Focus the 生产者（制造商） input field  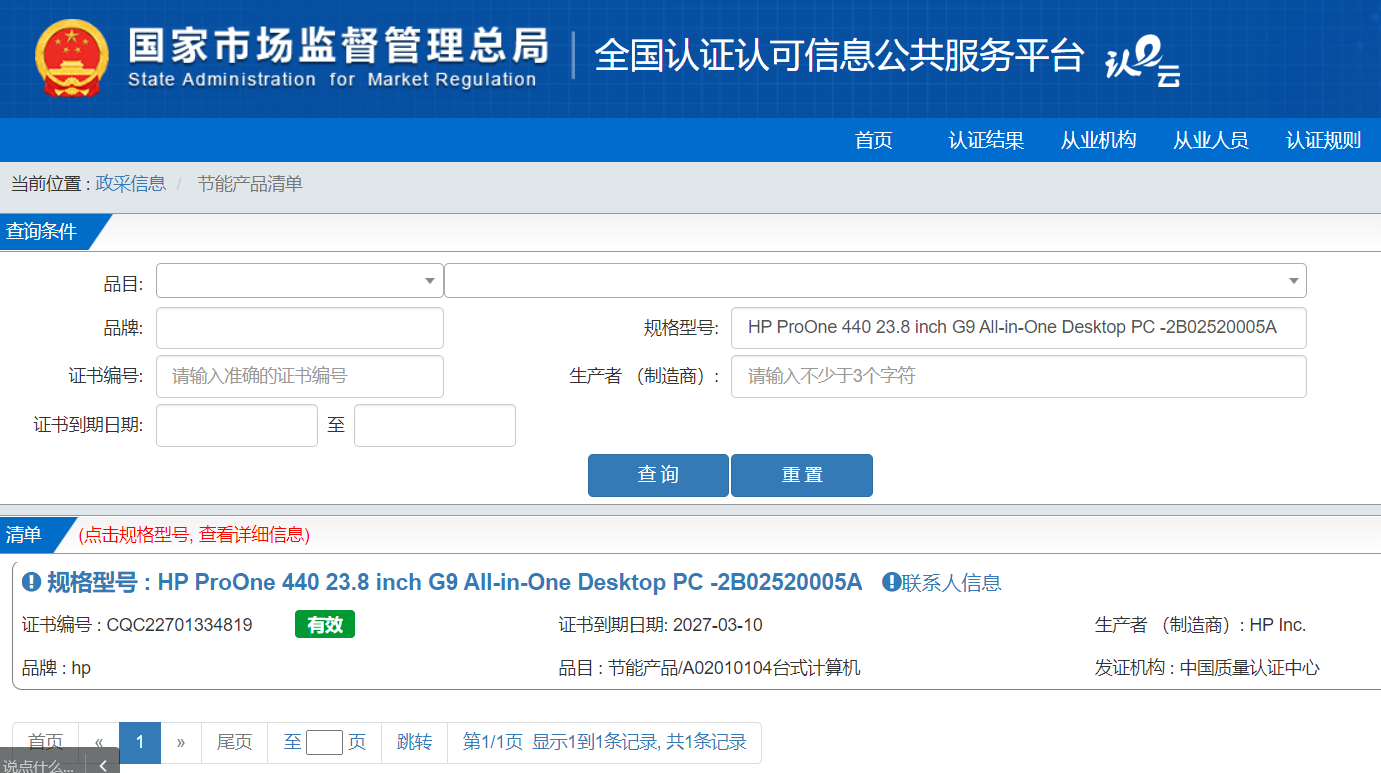(1019, 376)
